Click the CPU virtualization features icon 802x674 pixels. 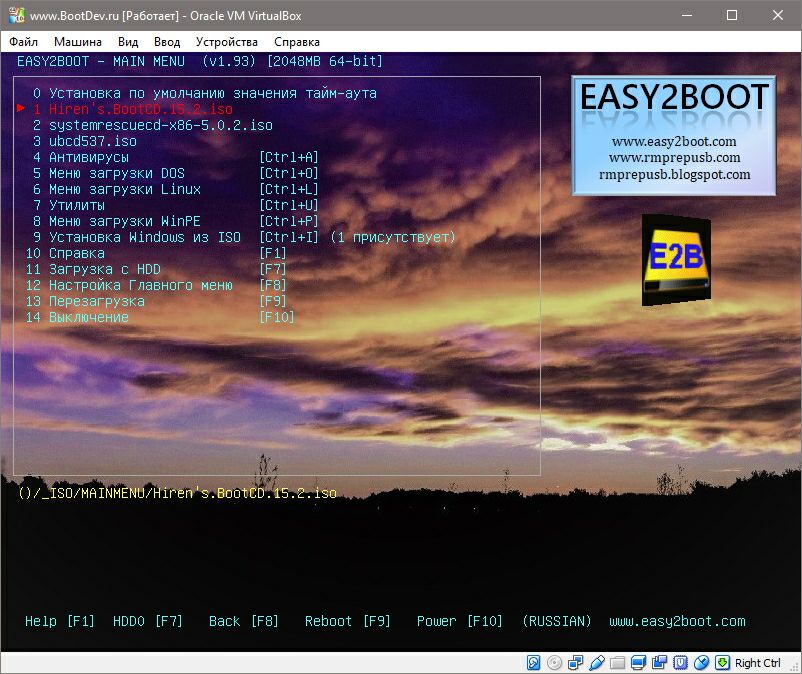(680, 663)
